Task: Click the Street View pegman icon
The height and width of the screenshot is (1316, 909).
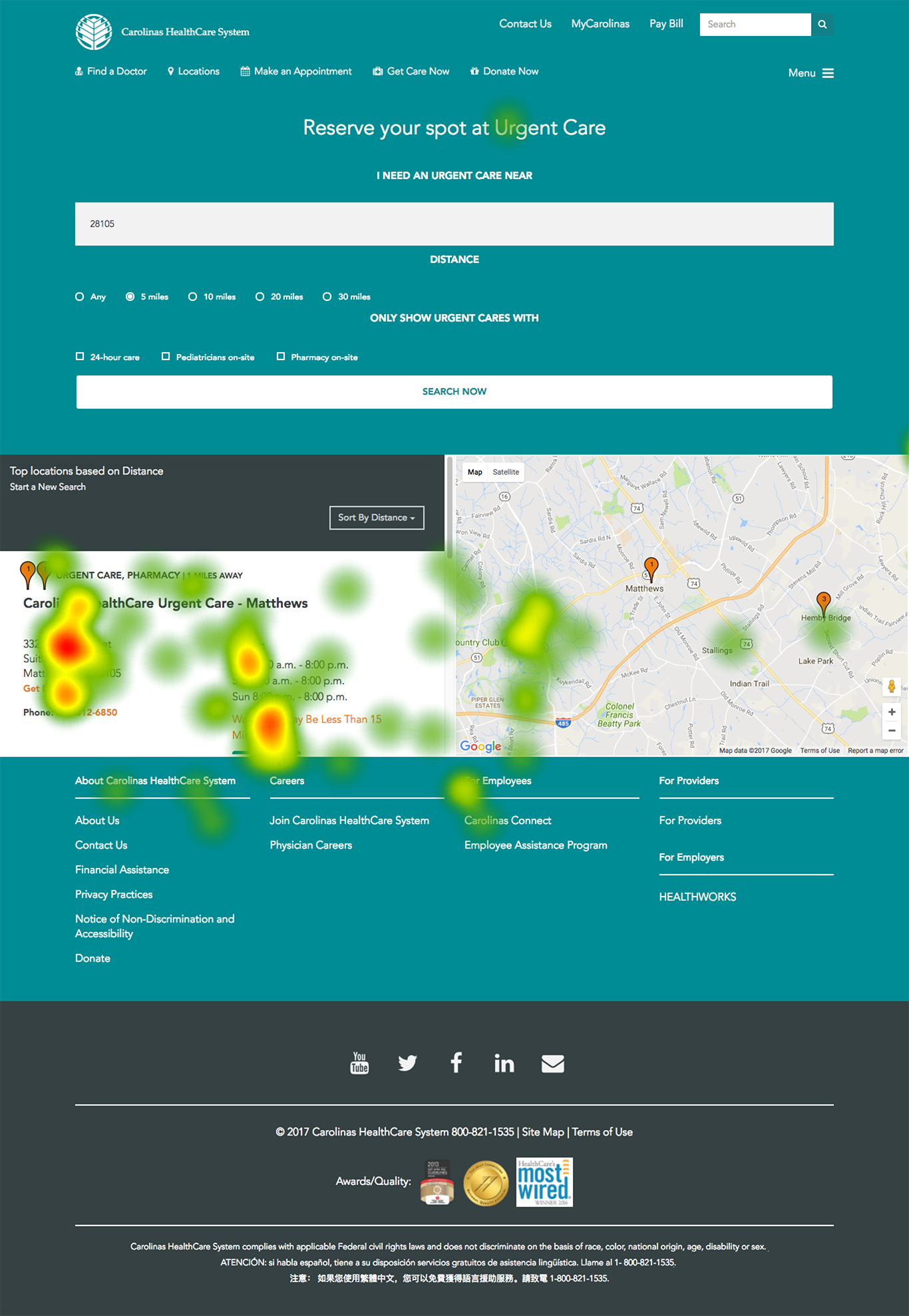Action: pos(892,687)
